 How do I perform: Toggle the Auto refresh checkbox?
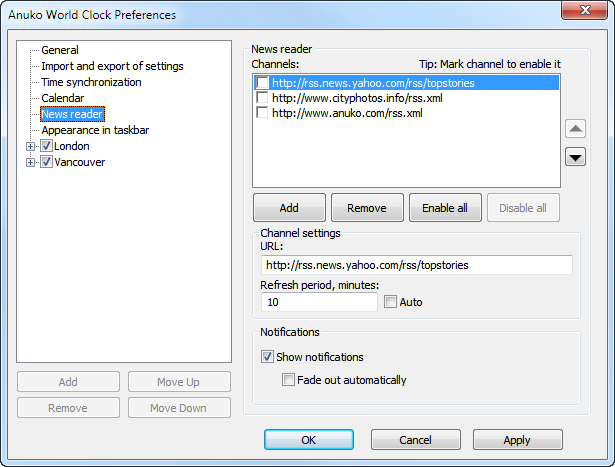tap(391, 302)
